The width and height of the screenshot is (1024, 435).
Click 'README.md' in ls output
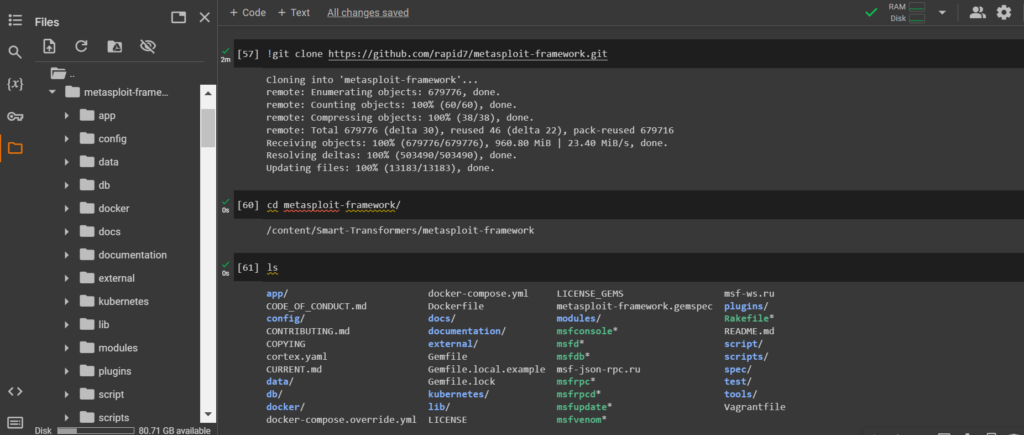coord(749,331)
